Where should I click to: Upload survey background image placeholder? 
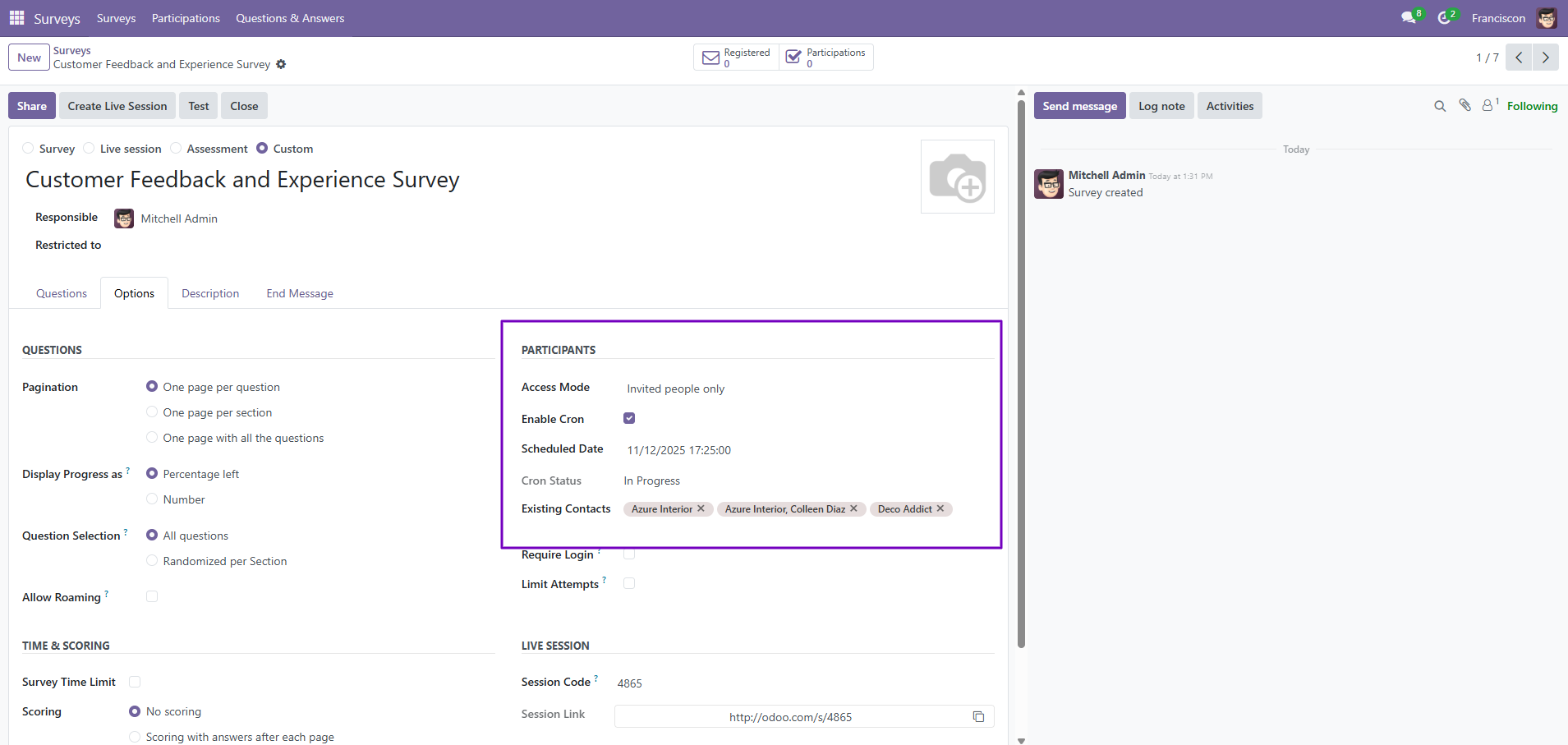(958, 177)
